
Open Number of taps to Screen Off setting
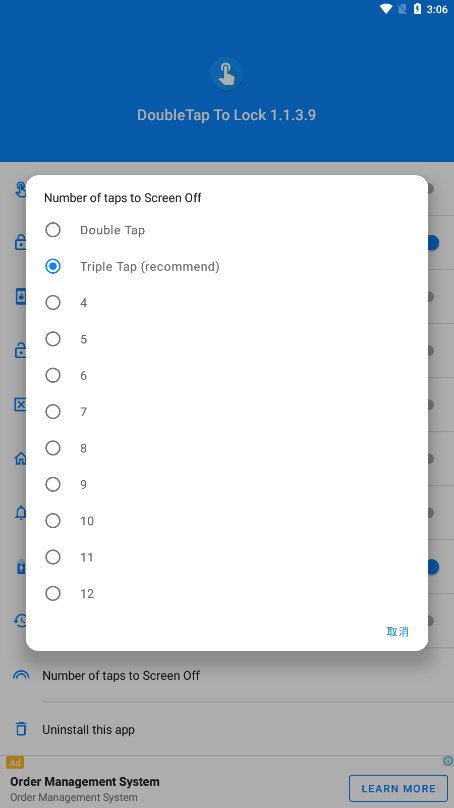click(227, 675)
